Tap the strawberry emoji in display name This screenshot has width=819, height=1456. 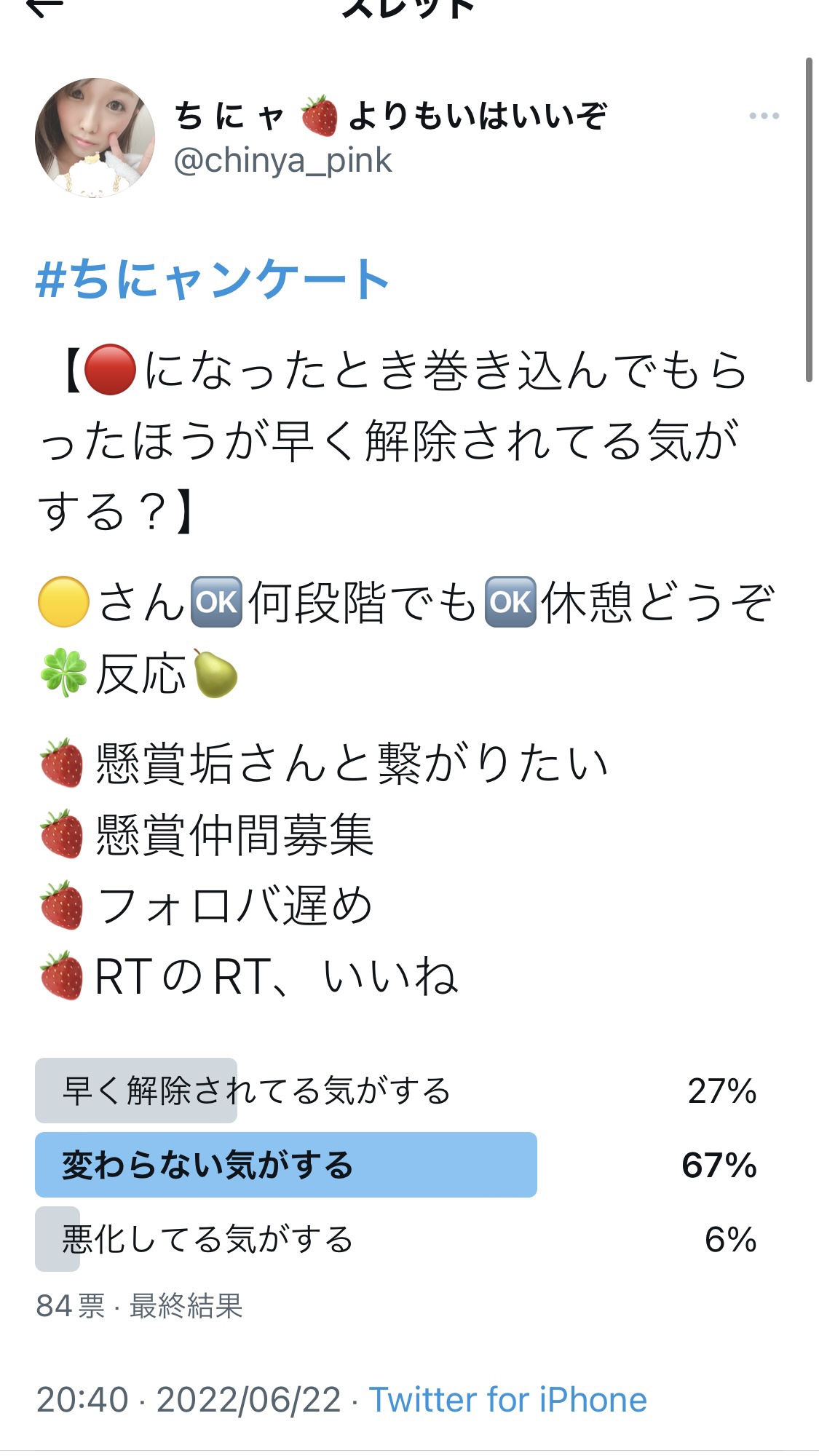coord(319,116)
